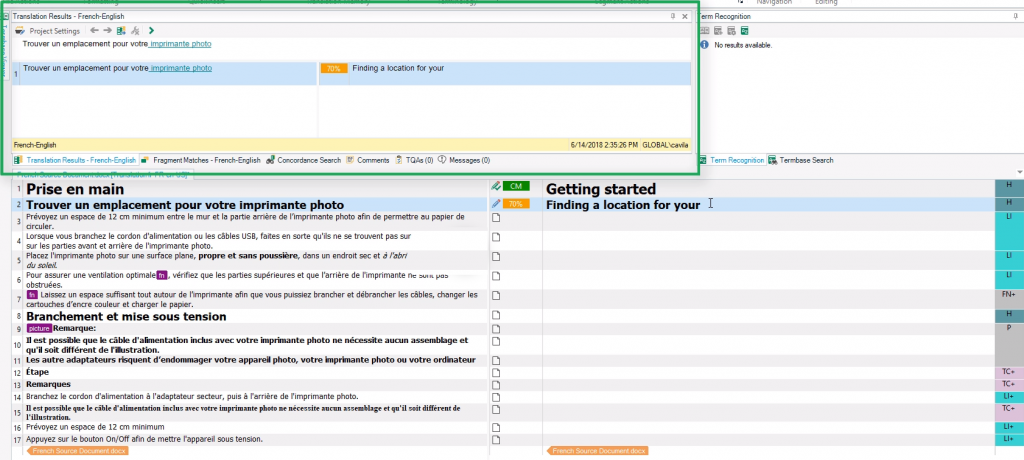
Task: Open the TQAs (0) tab
Action: tap(414, 160)
